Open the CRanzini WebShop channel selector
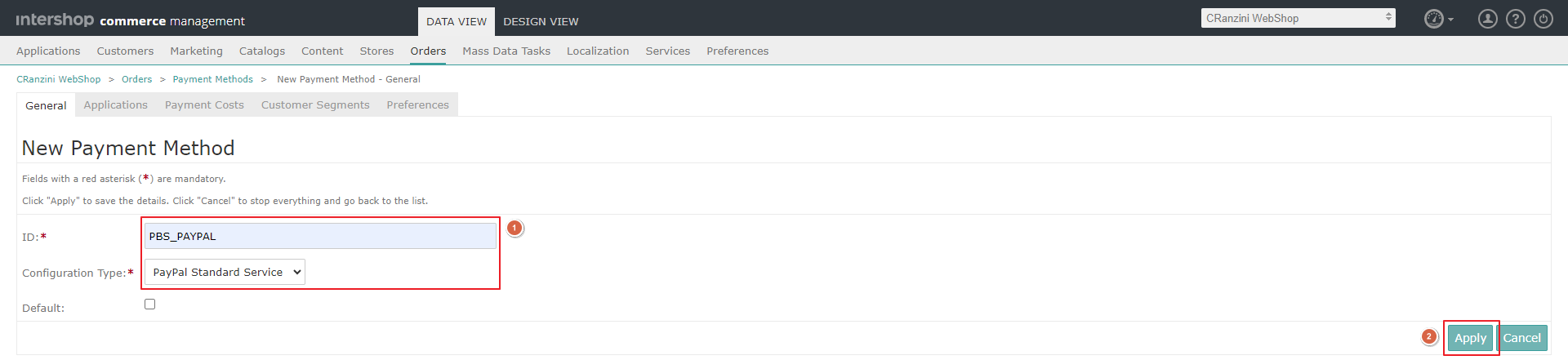This screenshot has width=1568, height=360. pyautogui.click(x=1298, y=18)
